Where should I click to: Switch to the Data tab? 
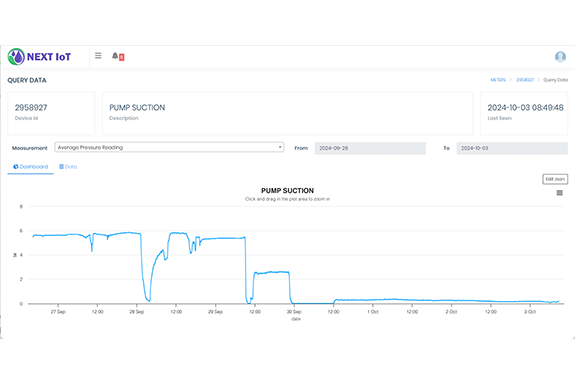pos(68,167)
